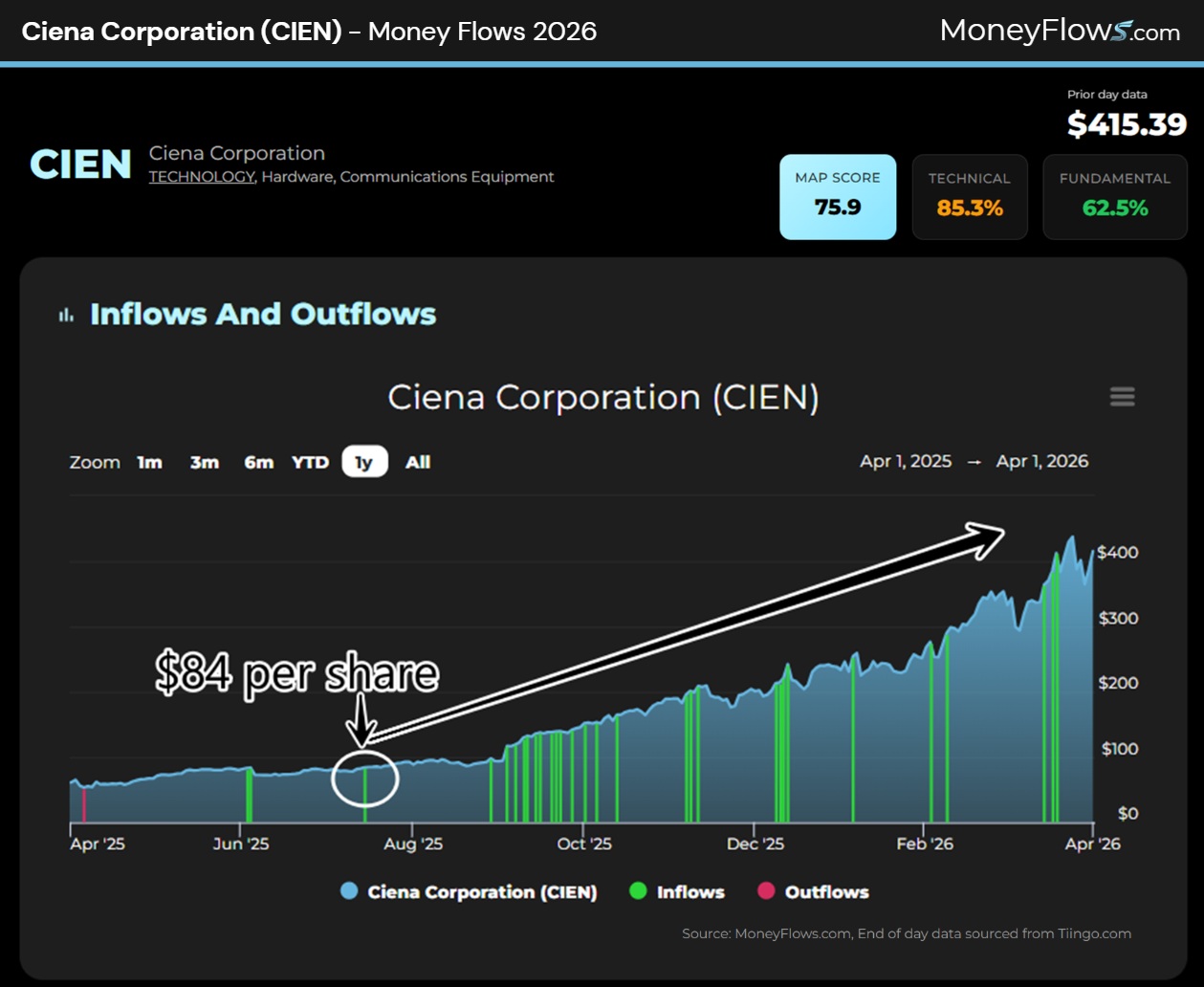Viewport: 1204px width, 987px height.
Task: Switch zoom to 6m
Action: coord(258,462)
